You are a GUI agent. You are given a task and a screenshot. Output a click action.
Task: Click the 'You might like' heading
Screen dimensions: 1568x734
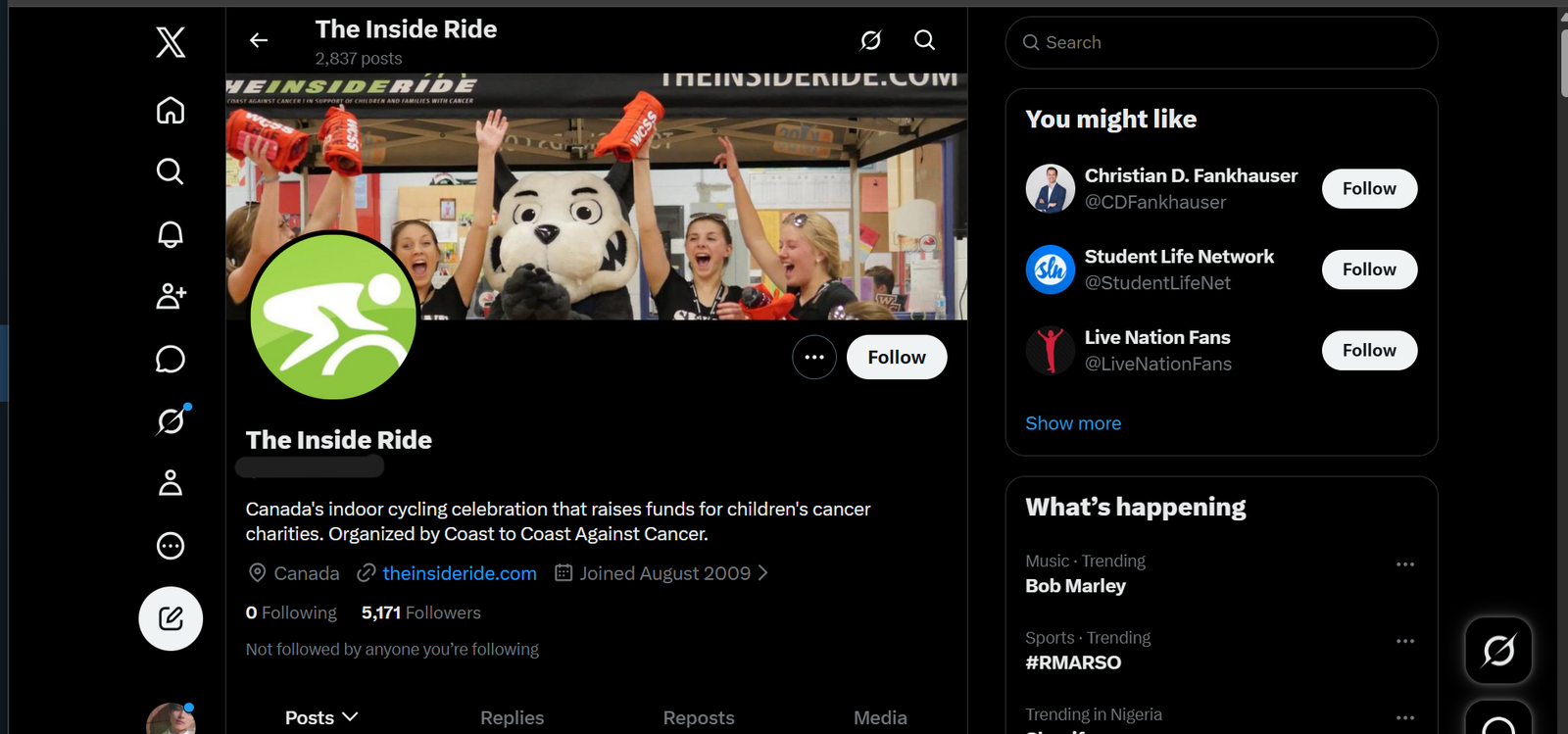click(x=1111, y=119)
